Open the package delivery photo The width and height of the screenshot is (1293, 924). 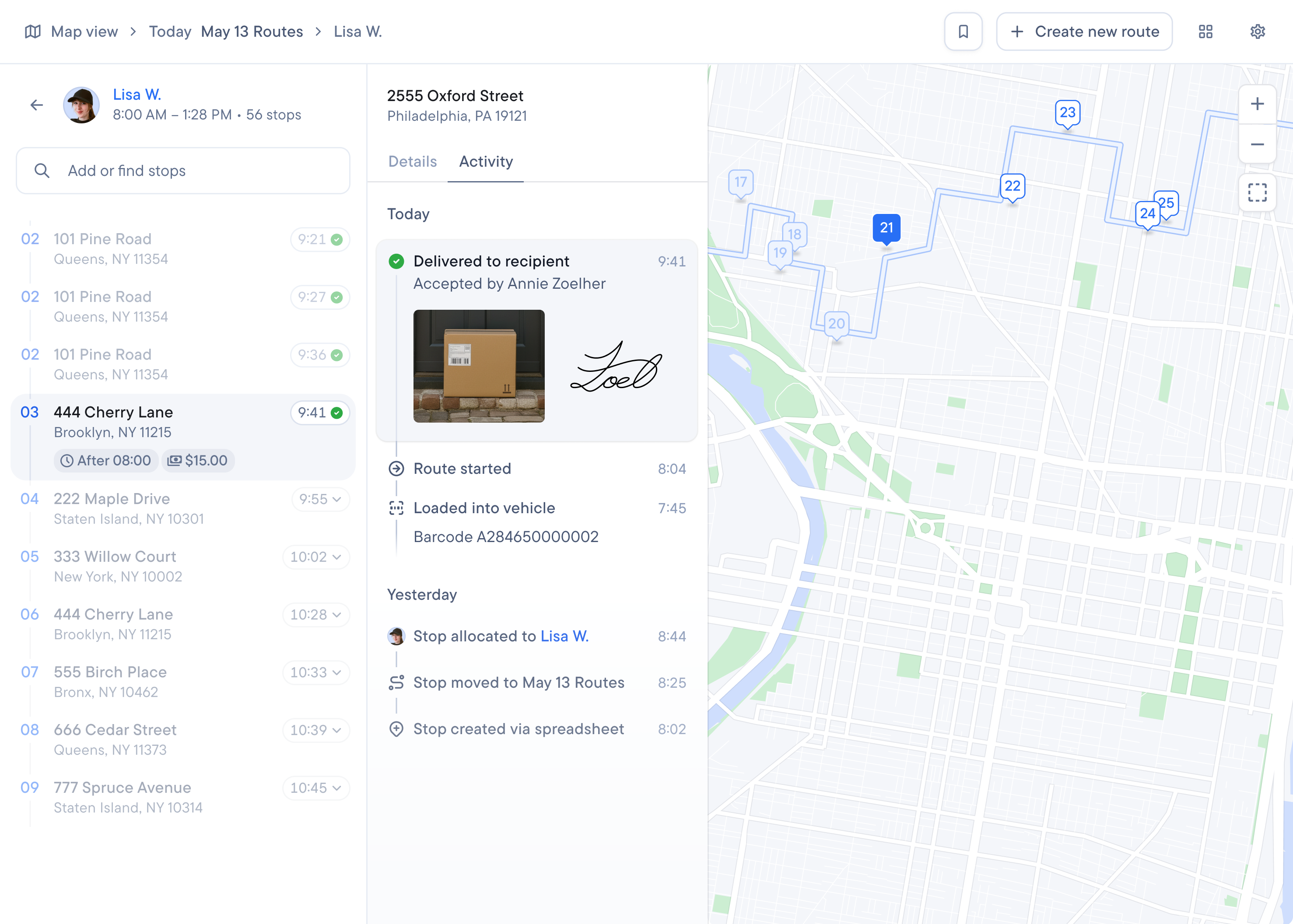point(479,366)
